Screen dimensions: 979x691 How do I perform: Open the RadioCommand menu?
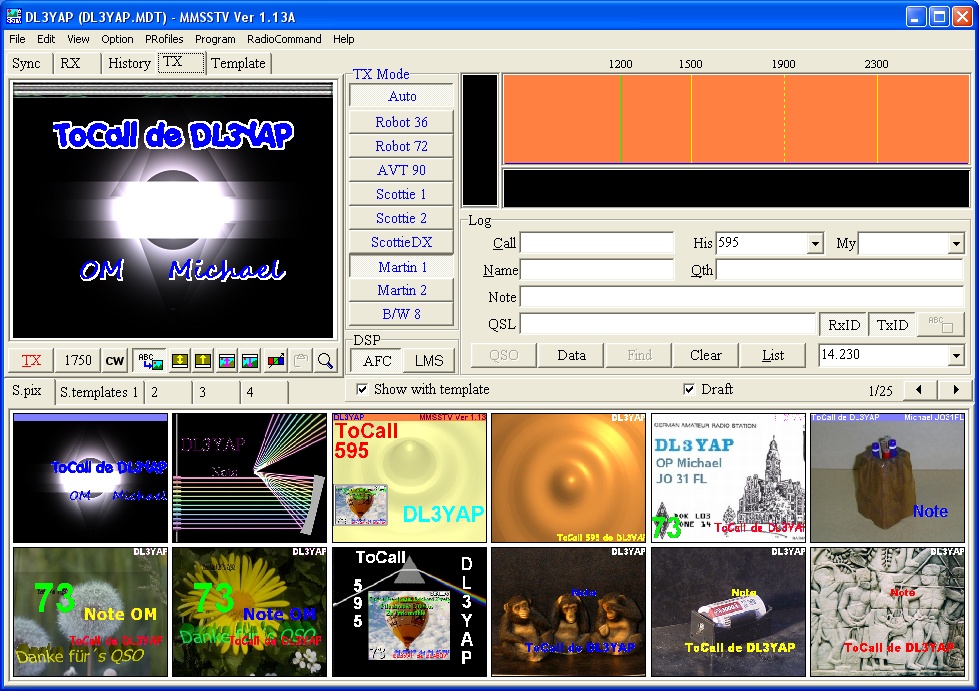click(x=284, y=39)
